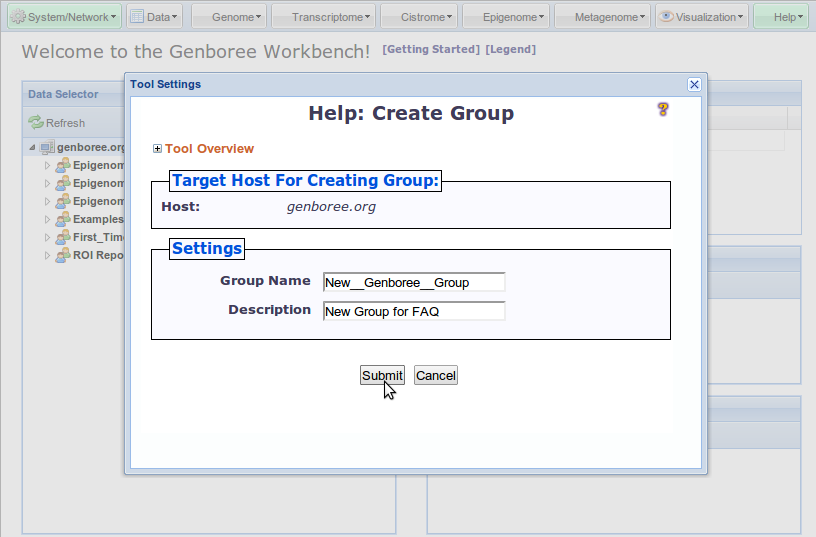Open the Epigenome menu
This screenshot has width=816, height=537.
(506, 17)
